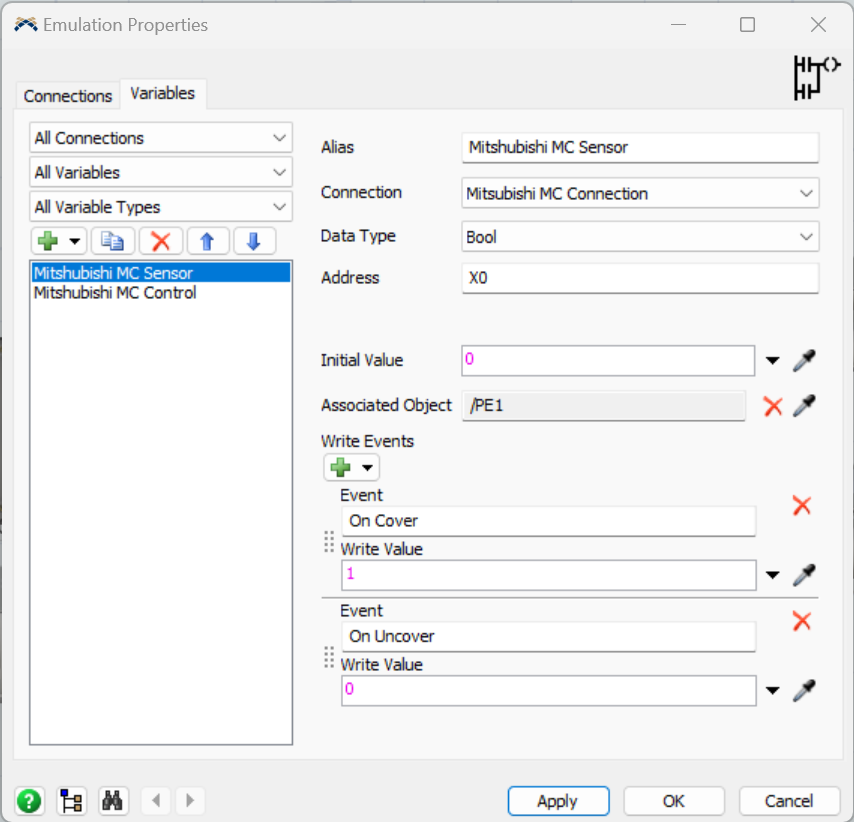Remove the /PE1 associated object
854x822 pixels.
pos(772,406)
